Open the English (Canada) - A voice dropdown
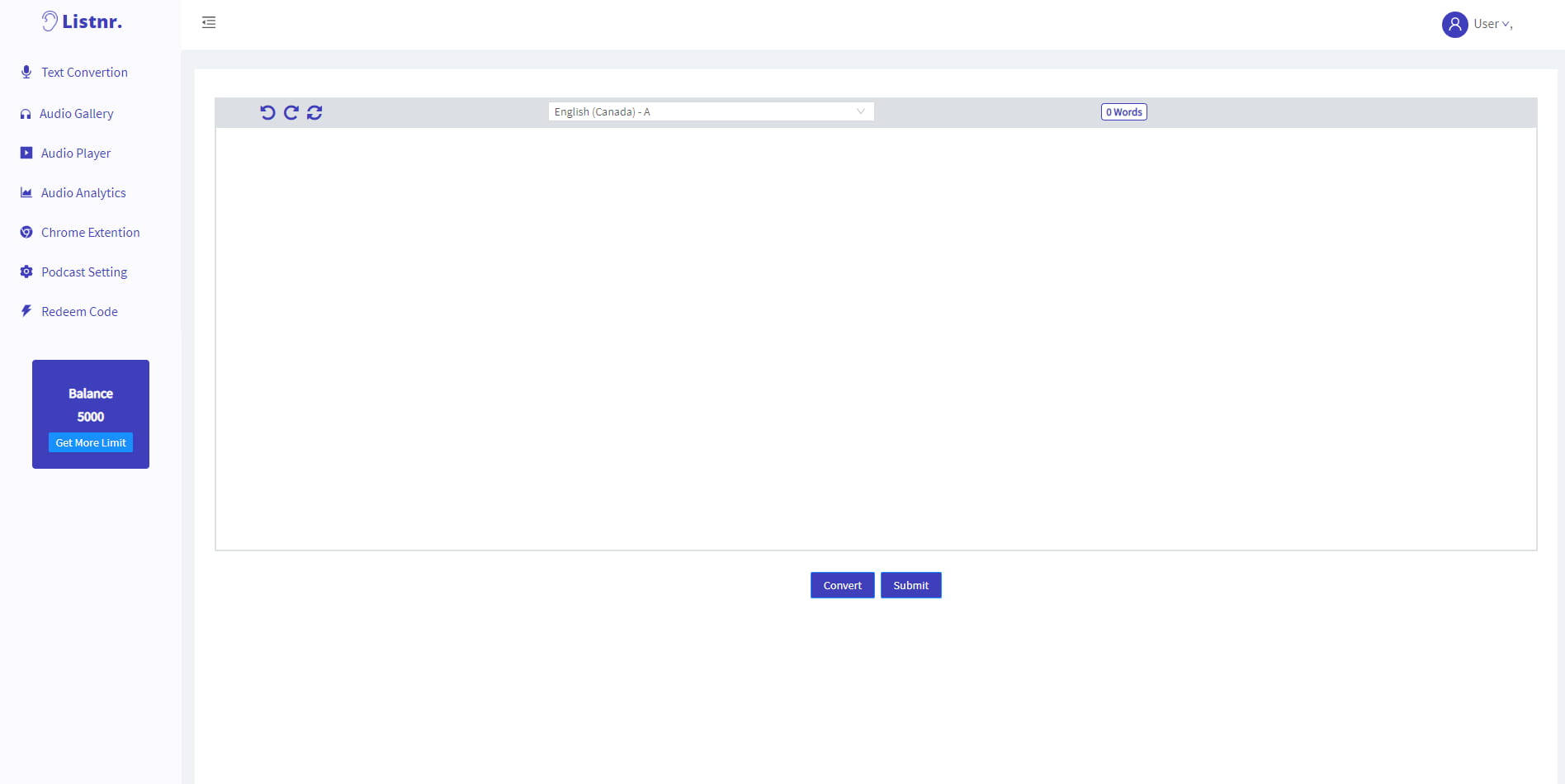 (711, 111)
